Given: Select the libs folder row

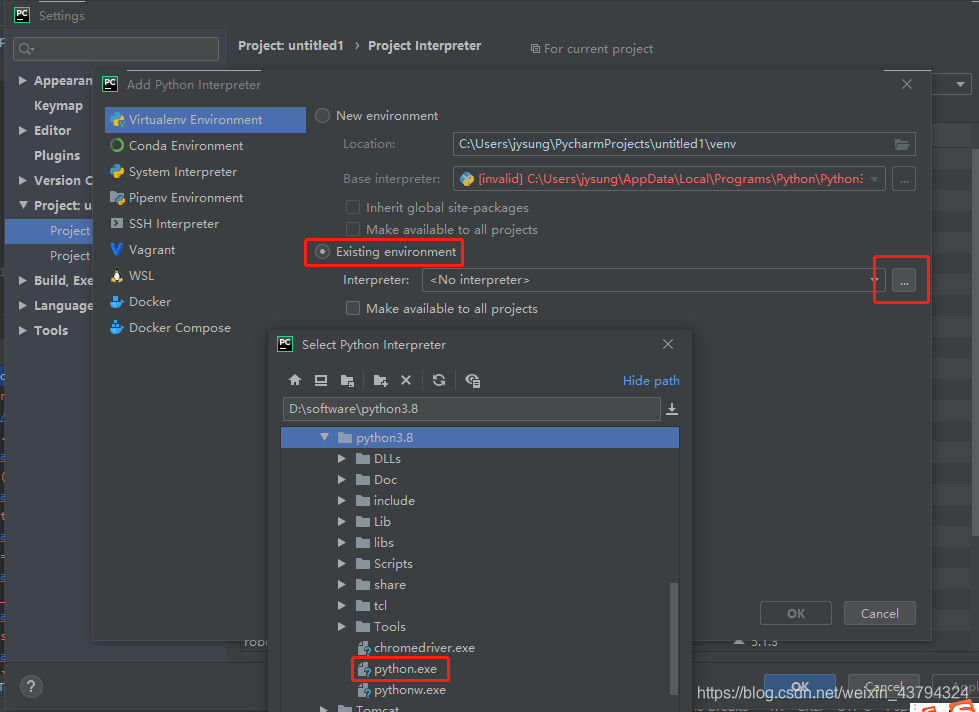Looking at the screenshot, I should pyautogui.click(x=480, y=543).
